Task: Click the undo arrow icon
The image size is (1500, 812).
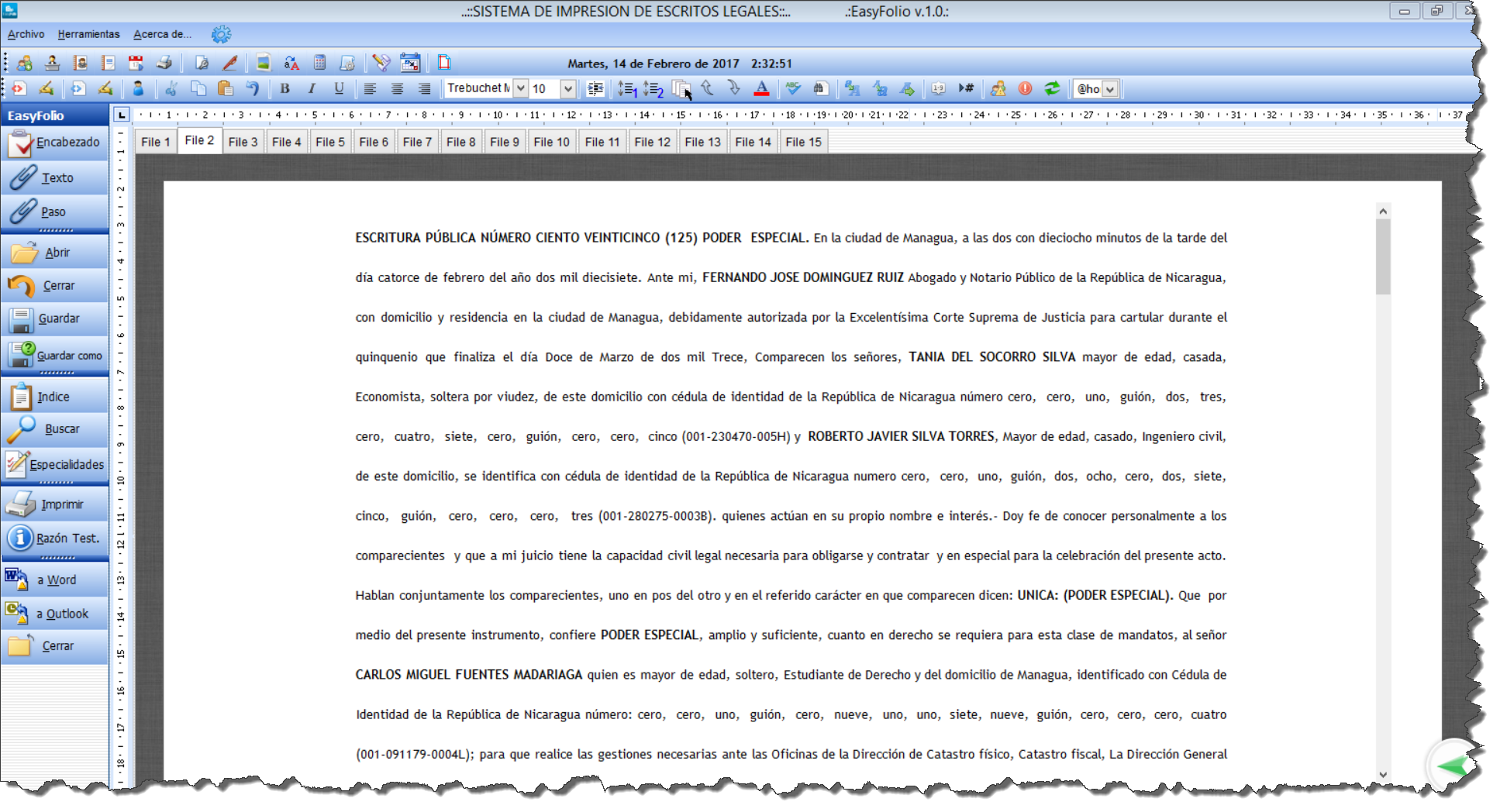Action: pos(253,89)
